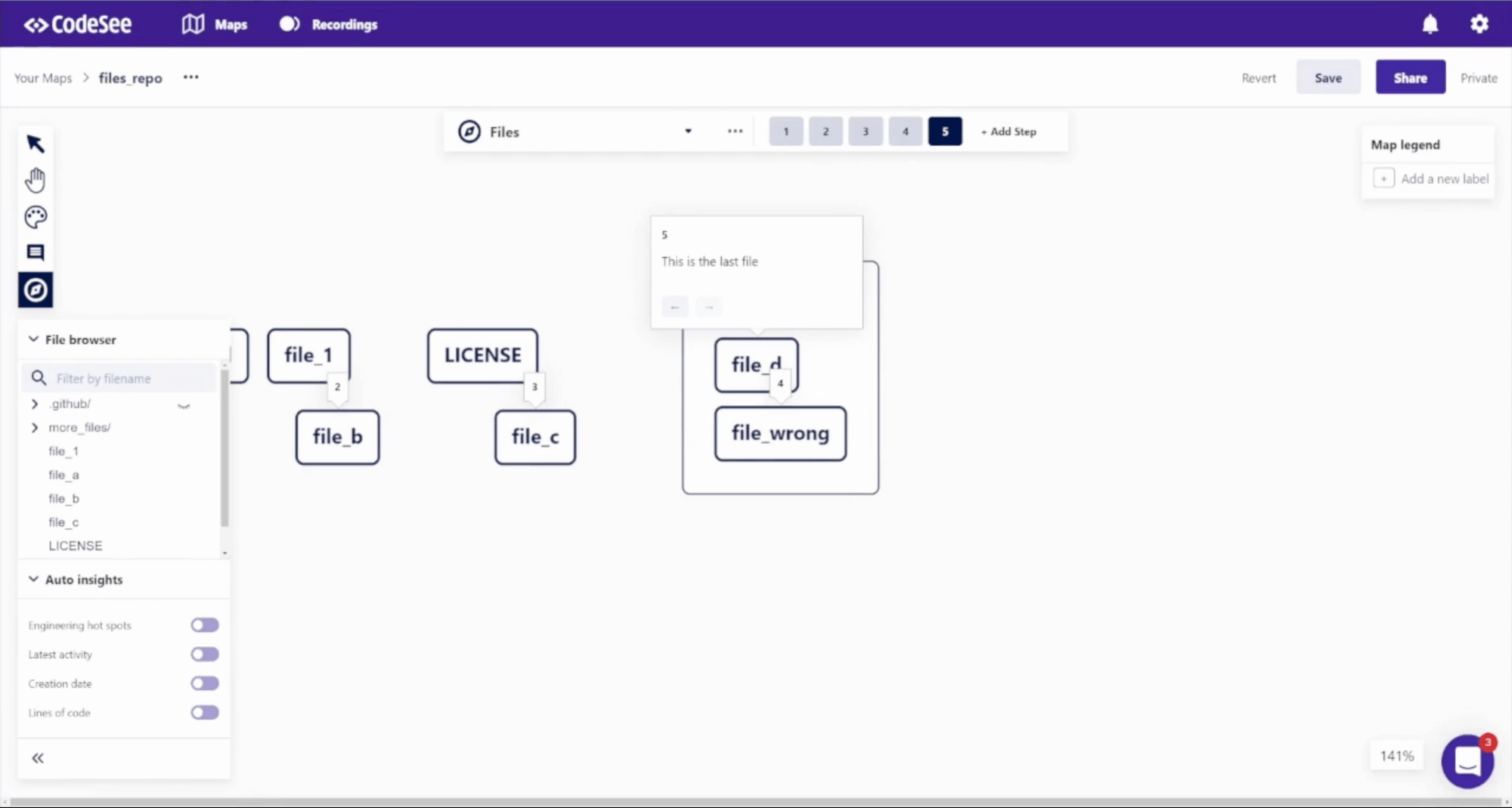Image resolution: width=1512 pixels, height=808 pixels.
Task: Open the Files tour dropdown
Action: click(x=687, y=131)
